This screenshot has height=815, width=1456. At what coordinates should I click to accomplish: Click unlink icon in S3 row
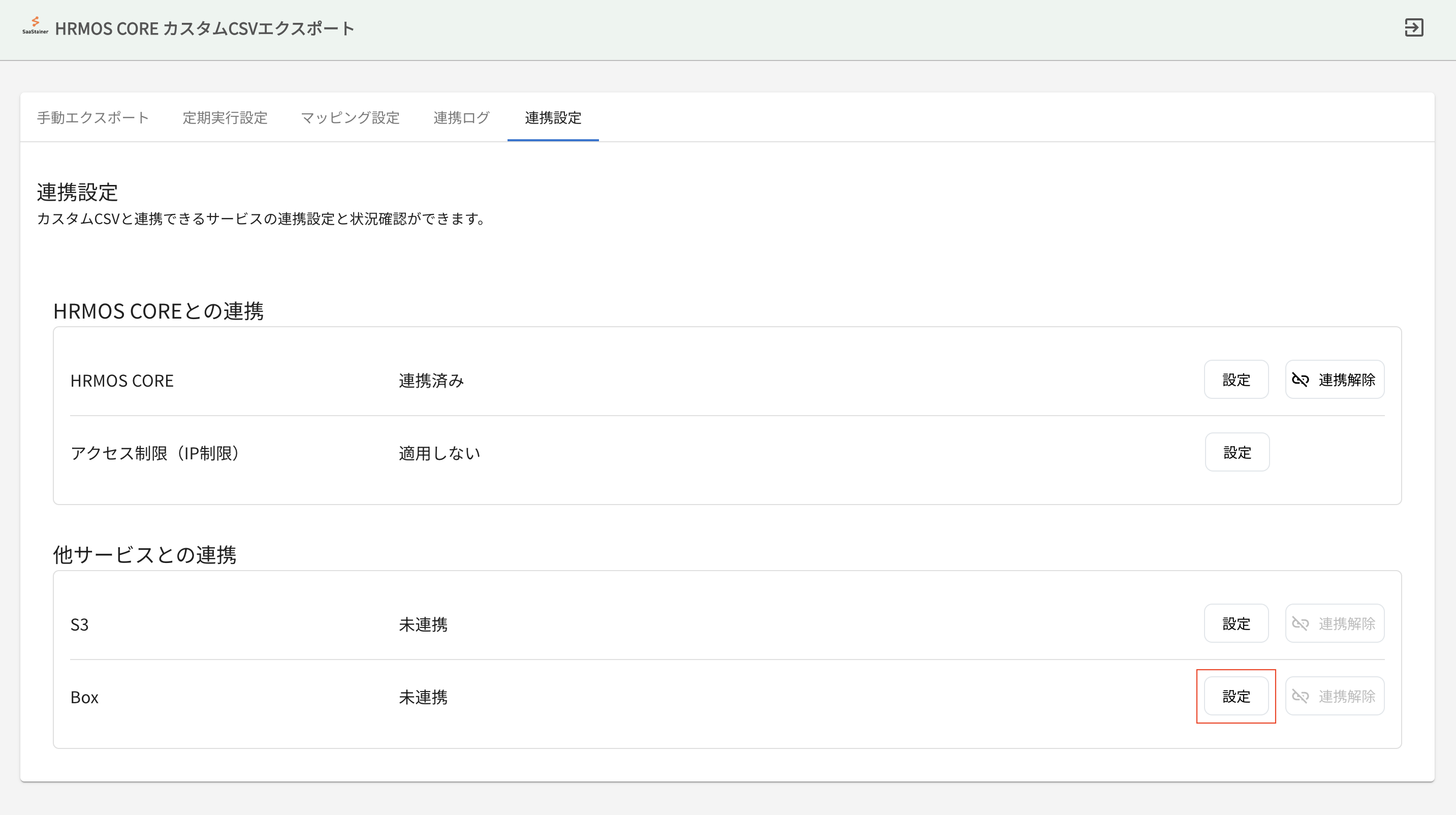click(1300, 624)
